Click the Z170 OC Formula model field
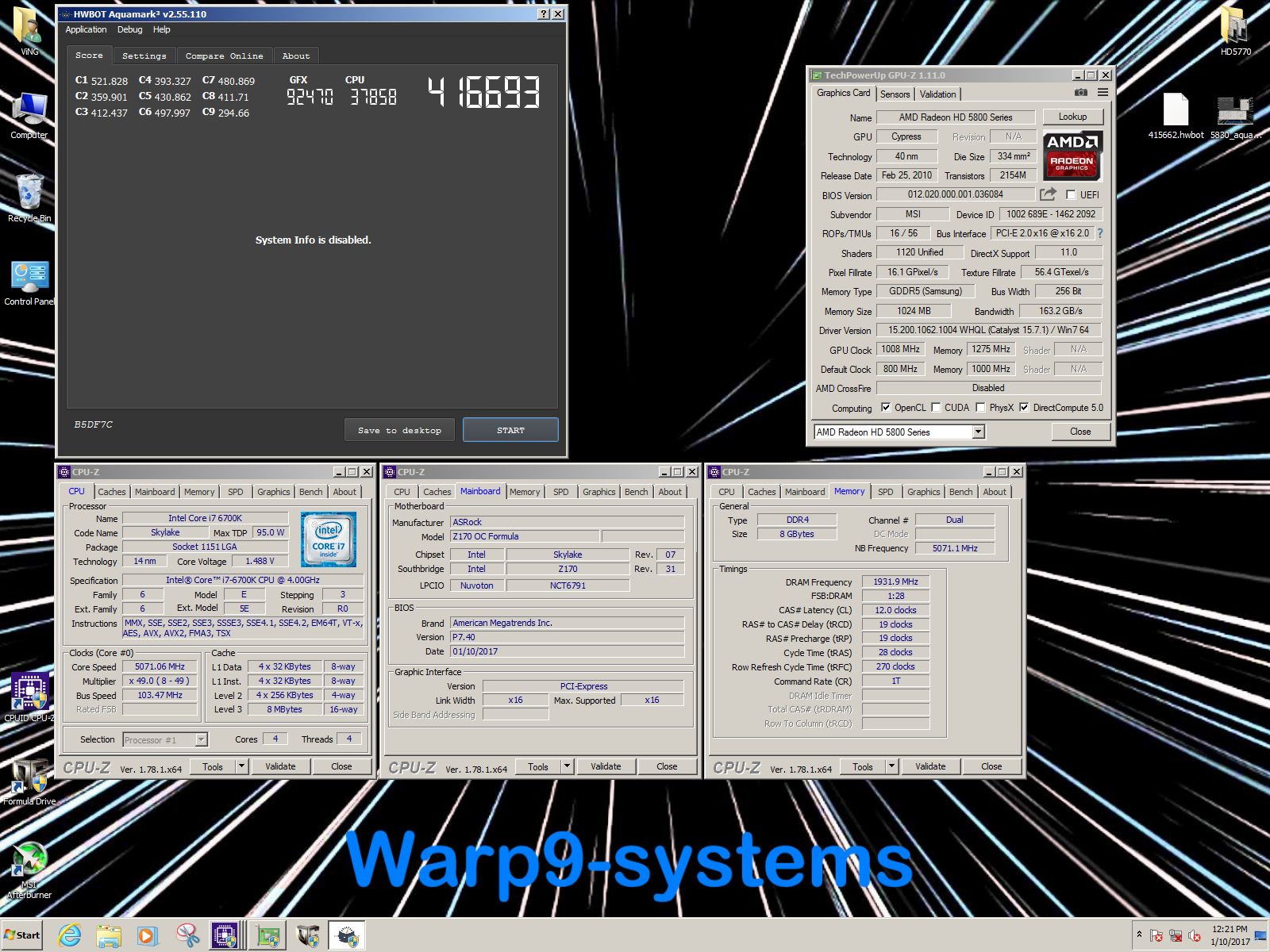 pyautogui.click(x=525, y=536)
